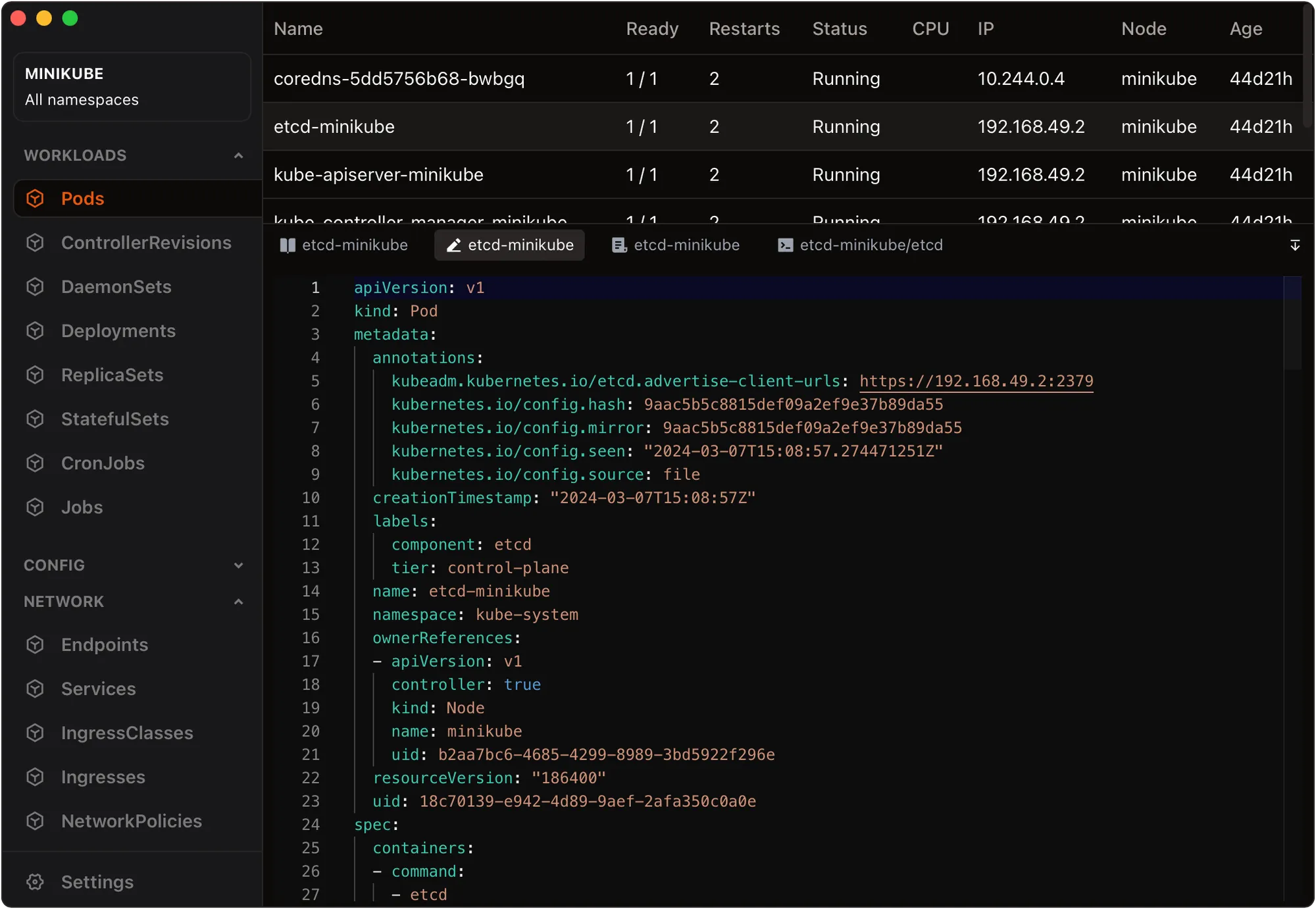Click the Pods cube icon in sidebar

coord(36,198)
